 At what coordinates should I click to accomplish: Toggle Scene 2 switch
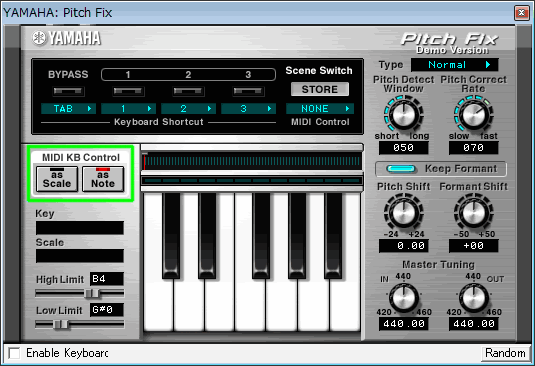coord(188,91)
